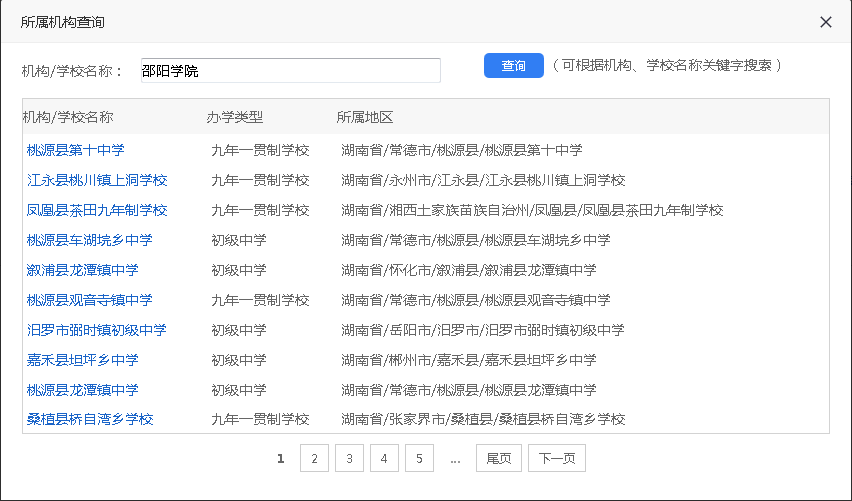The width and height of the screenshot is (852, 501).
Task: Select the 溆浦县龙潭镇中学 entry
Action: pos(82,270)
